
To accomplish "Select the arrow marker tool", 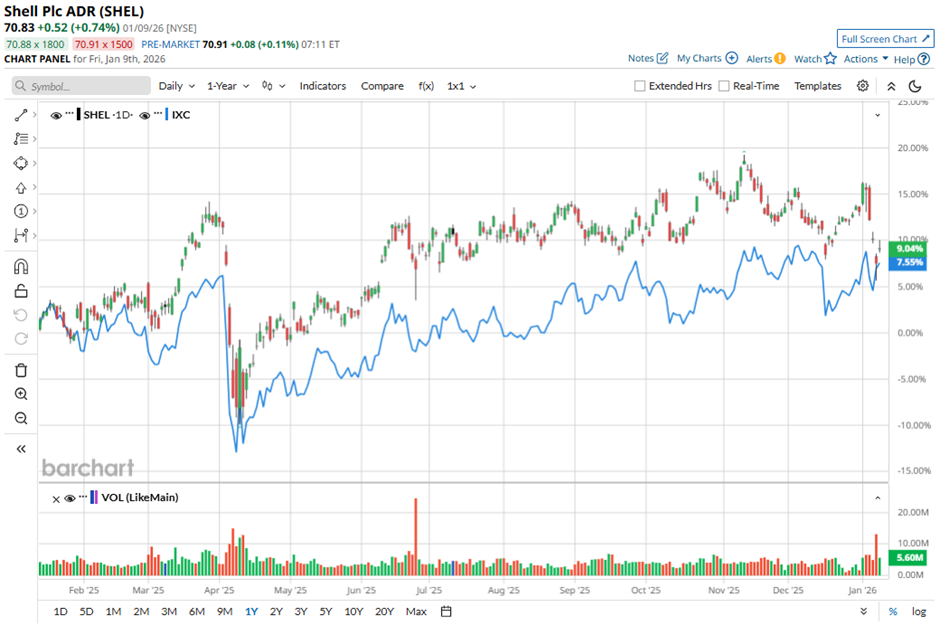I will click(x=20, y=188).
